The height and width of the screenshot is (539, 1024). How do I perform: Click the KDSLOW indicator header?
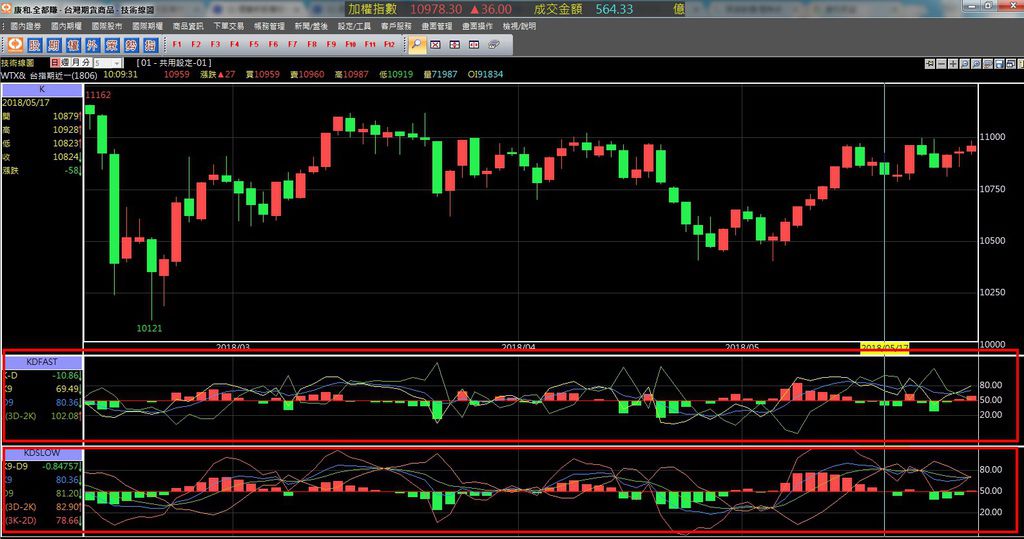point(42,453)
